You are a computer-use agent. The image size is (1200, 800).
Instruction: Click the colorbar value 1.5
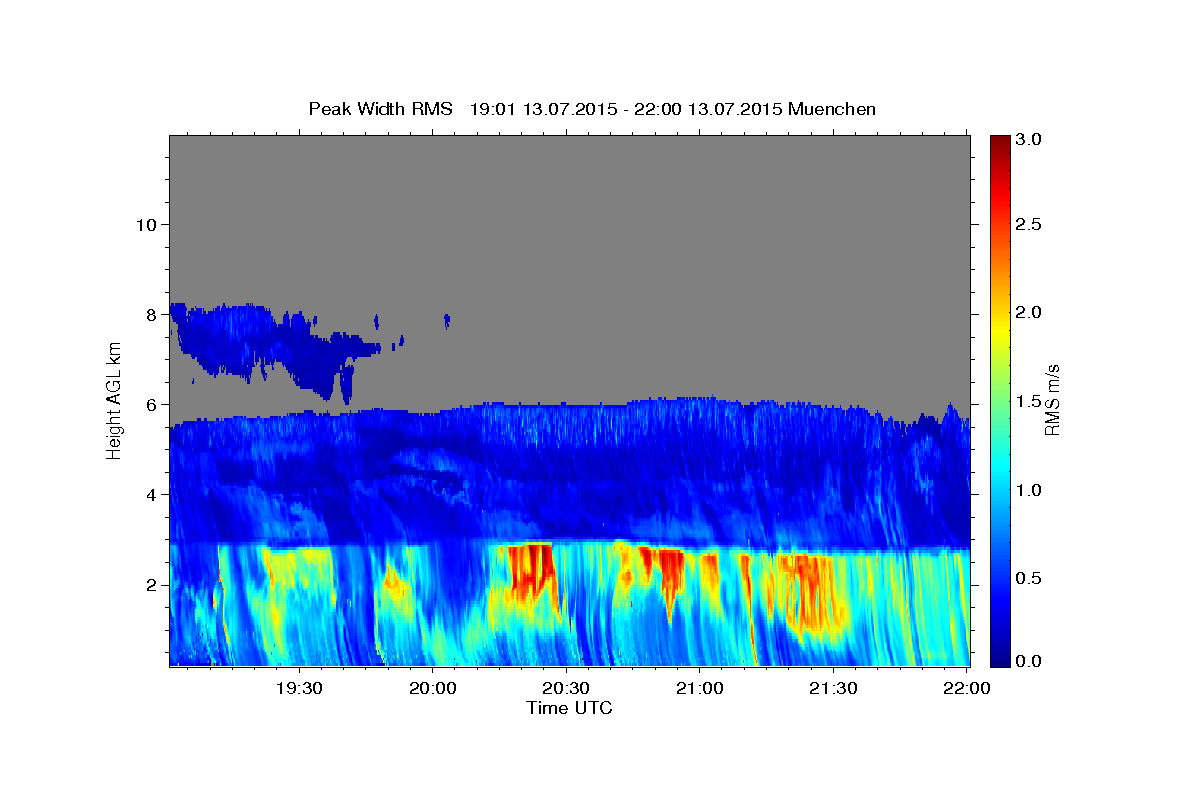click(x=1028, y=400)
